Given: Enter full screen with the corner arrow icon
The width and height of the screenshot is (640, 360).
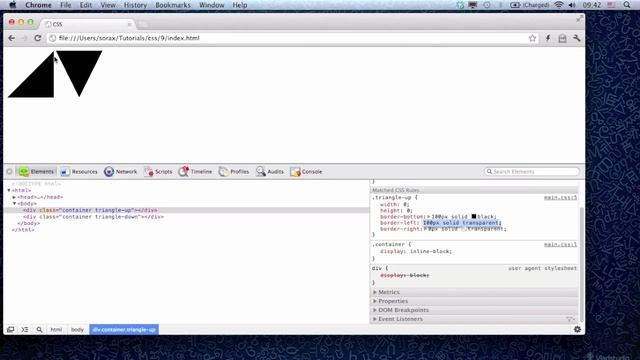Looking at the screenshot, I should tap(580, 18).
